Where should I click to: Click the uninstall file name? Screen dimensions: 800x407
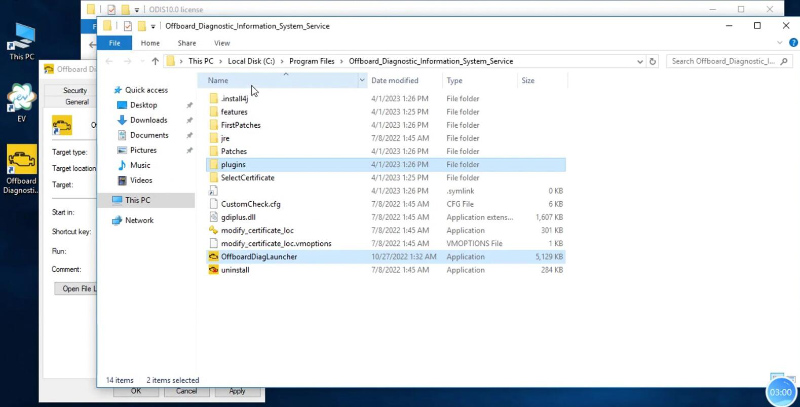pos(235,270)
